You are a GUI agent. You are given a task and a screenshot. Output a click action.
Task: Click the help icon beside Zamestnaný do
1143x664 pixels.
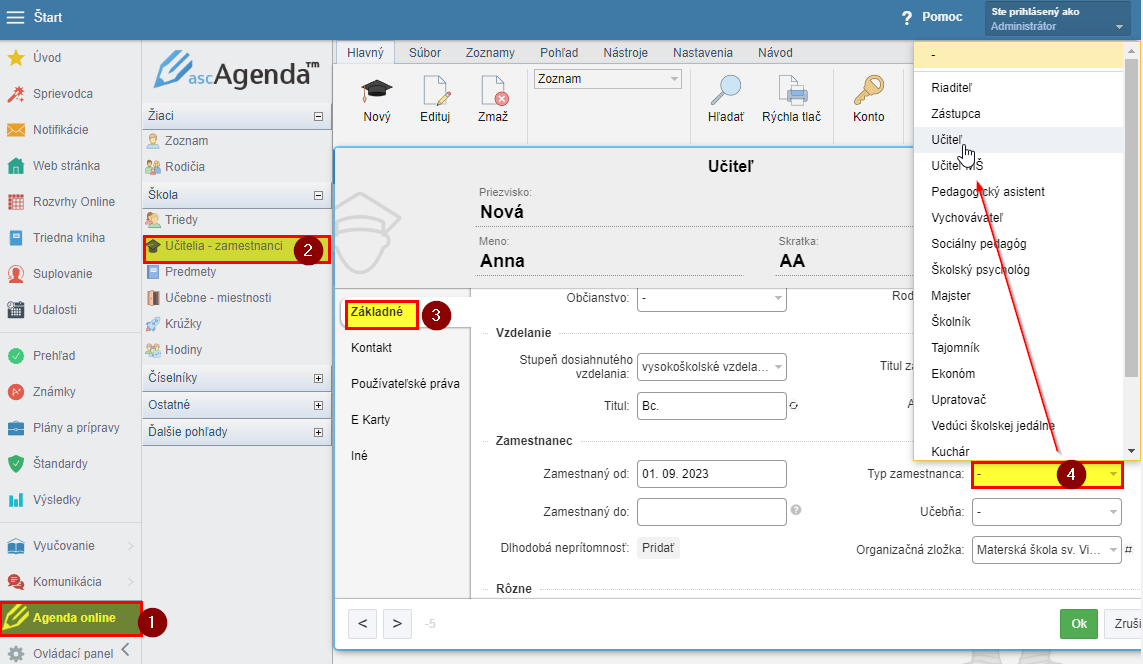tap(796, 510)
